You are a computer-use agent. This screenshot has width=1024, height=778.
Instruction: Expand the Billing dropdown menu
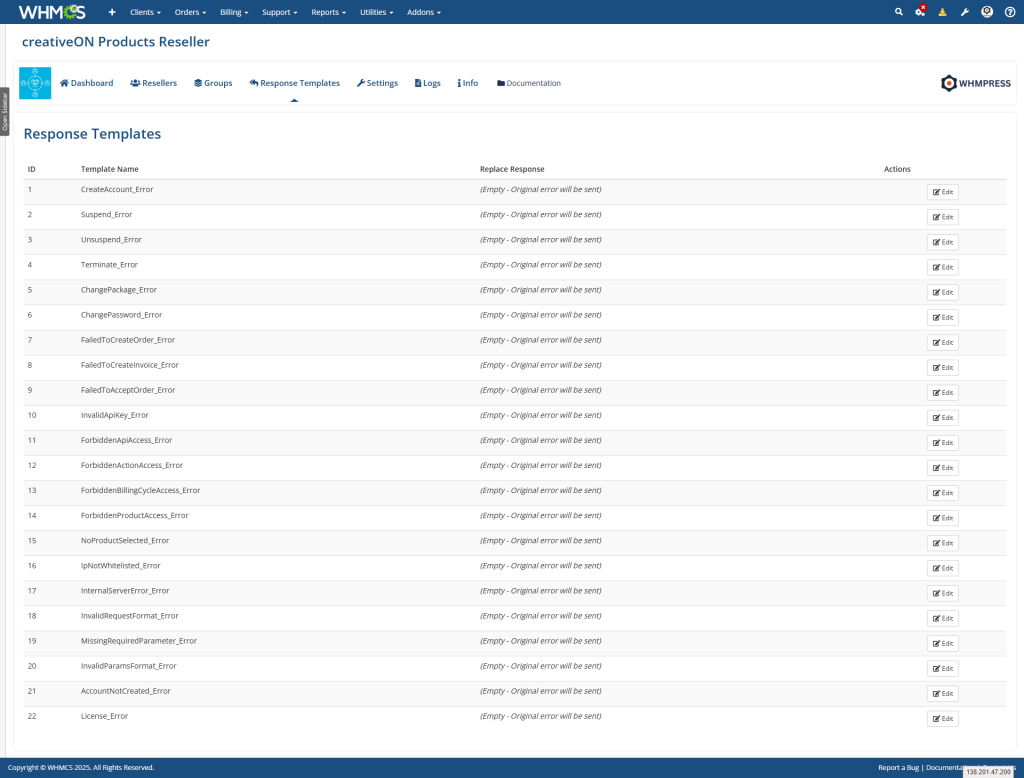[x=233, y=12]
